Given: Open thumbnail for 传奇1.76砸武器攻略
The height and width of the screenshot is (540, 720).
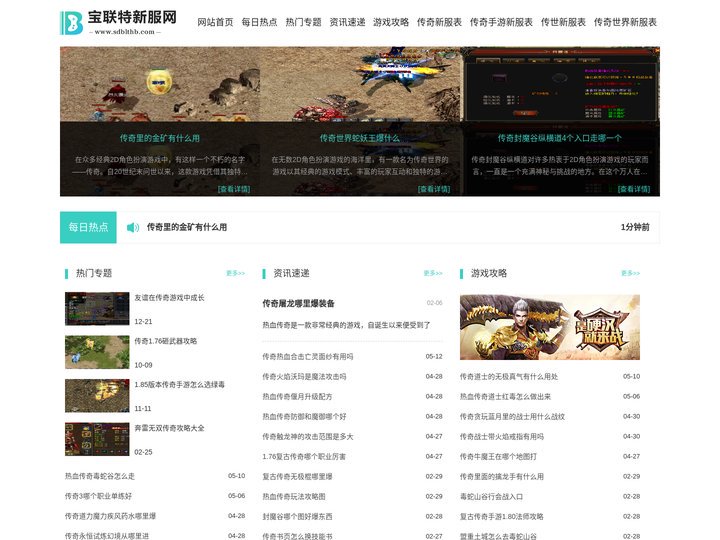Looking at the screenshot, I should 97,352.
